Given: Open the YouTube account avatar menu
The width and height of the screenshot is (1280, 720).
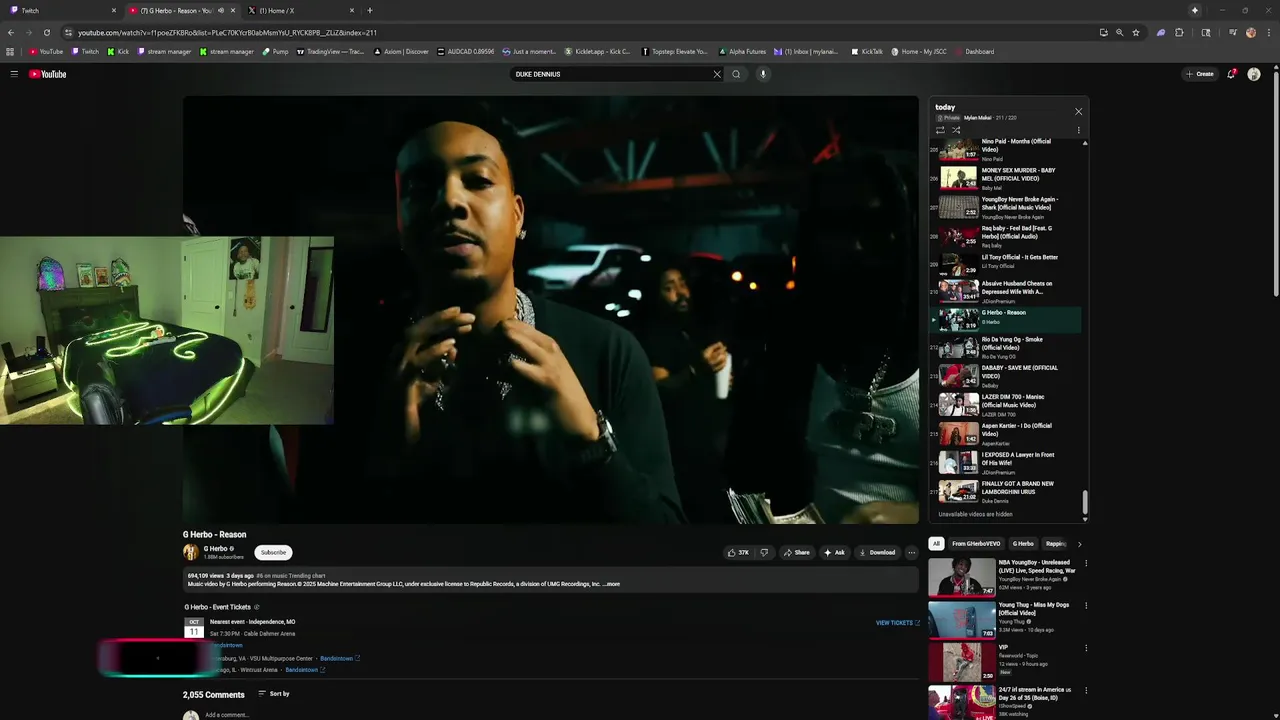Looking at the screenshot, I should click(1254, 74).
